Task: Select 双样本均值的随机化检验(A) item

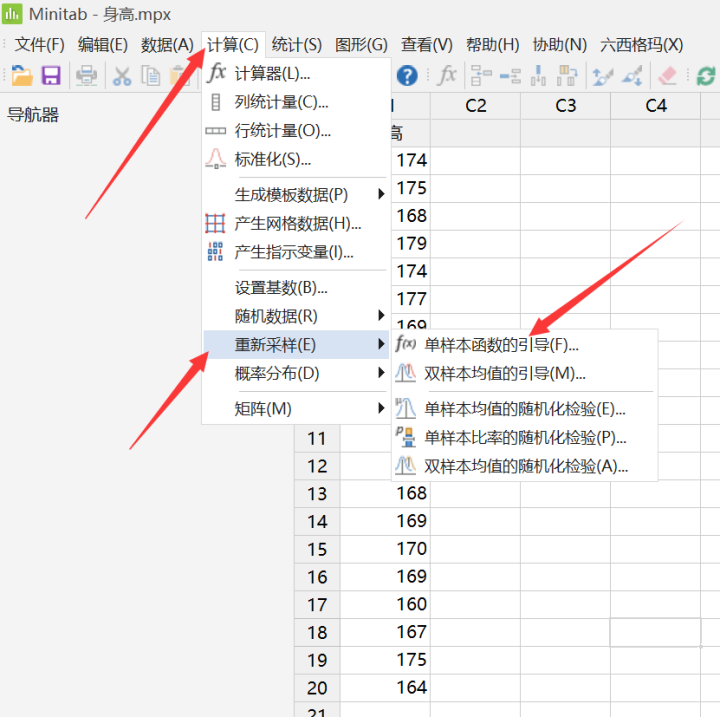Action: click(x=524, y=466)
